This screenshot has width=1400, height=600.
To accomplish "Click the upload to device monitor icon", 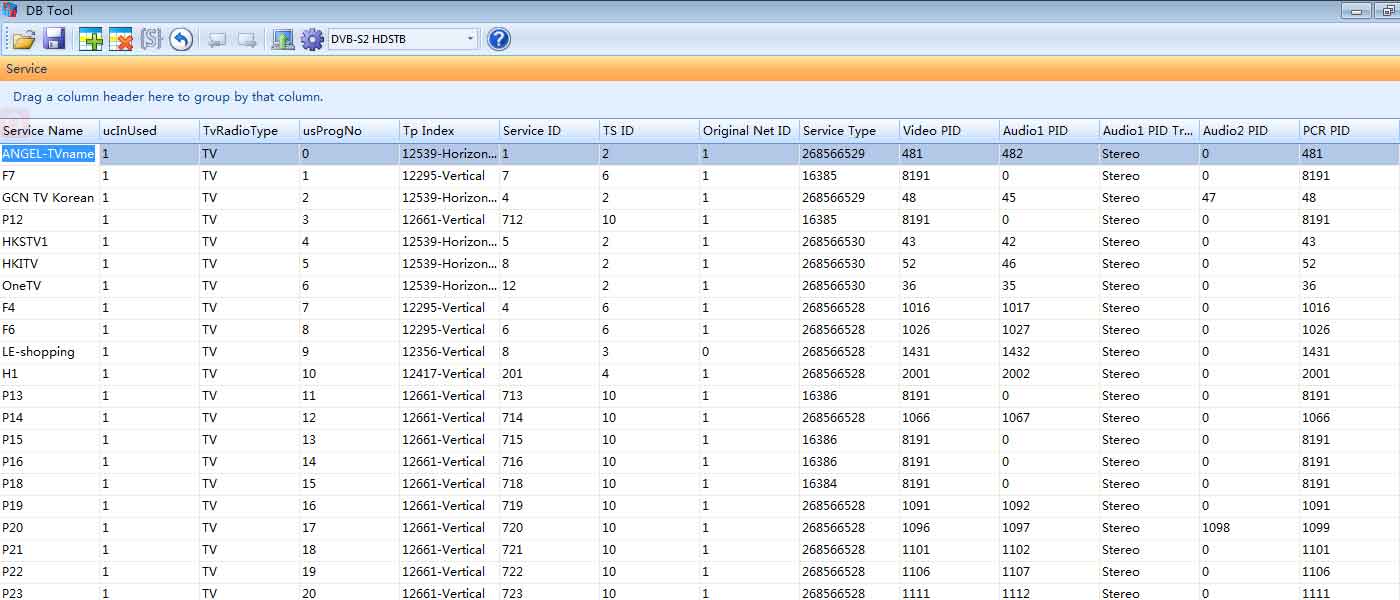I will coord(283,40).
